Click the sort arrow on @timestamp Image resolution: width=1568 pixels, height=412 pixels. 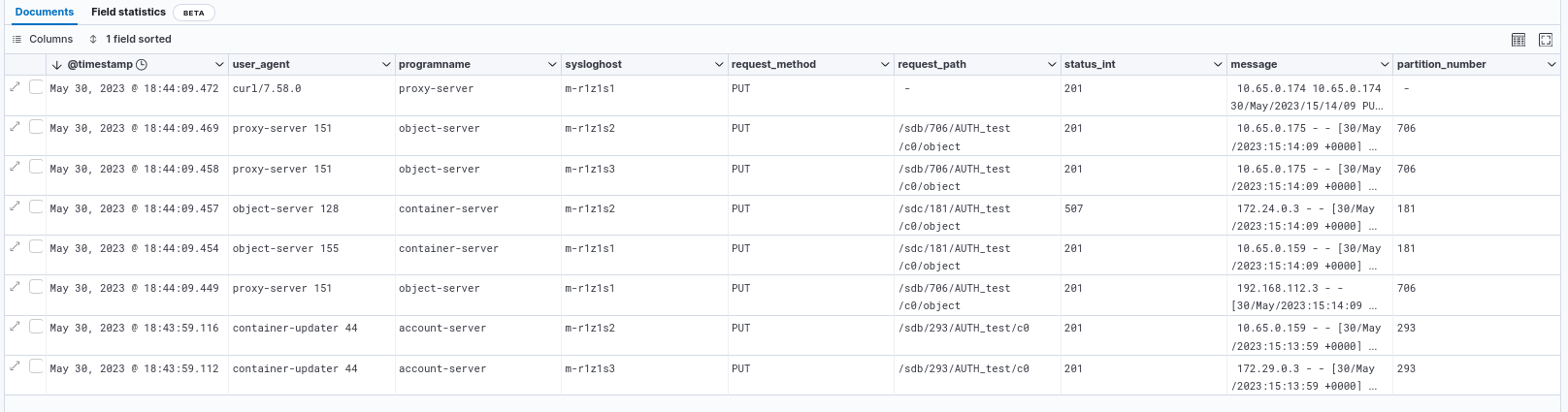(57, 65)
